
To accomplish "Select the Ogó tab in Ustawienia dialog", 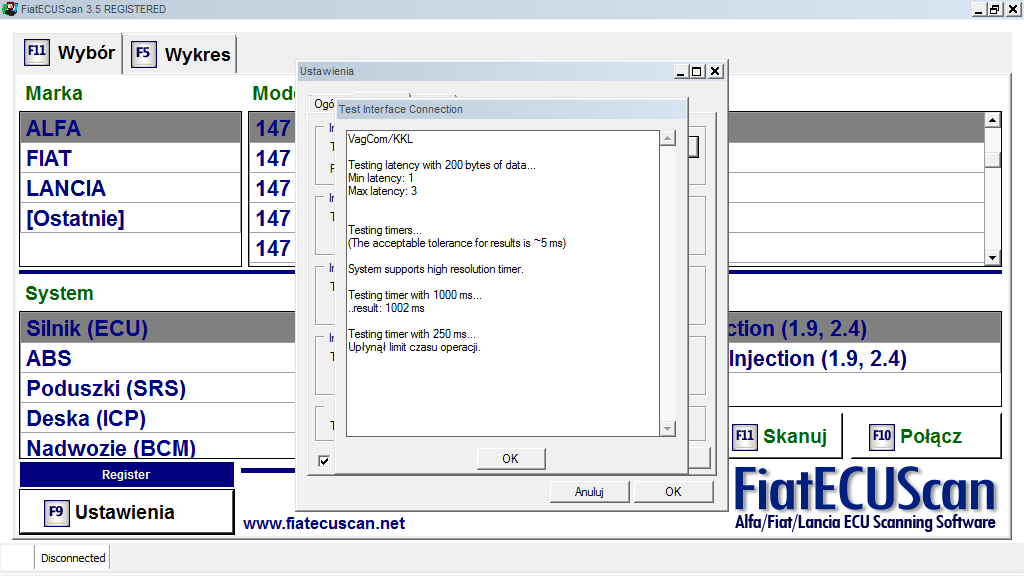I will click(323, 104).
